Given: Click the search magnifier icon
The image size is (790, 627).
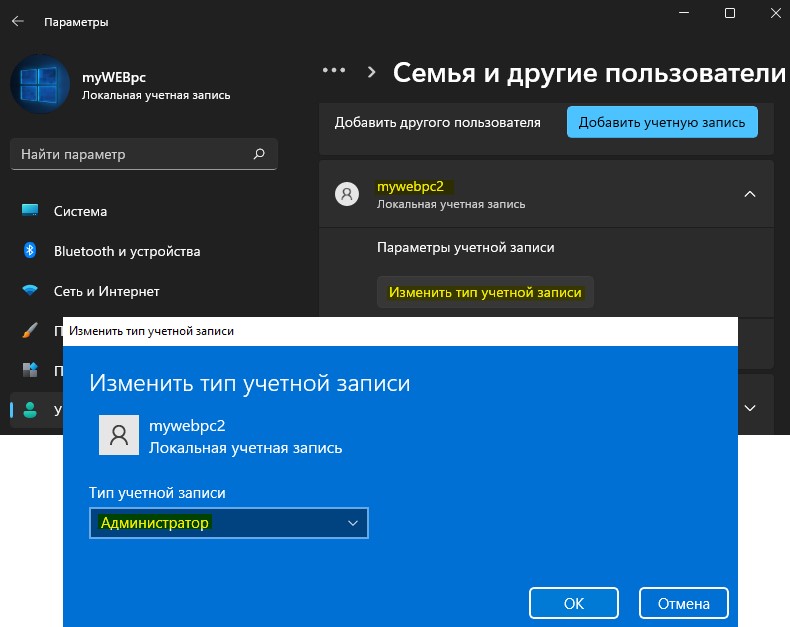Looking at the screenshot, I should [x=259, y=154].
